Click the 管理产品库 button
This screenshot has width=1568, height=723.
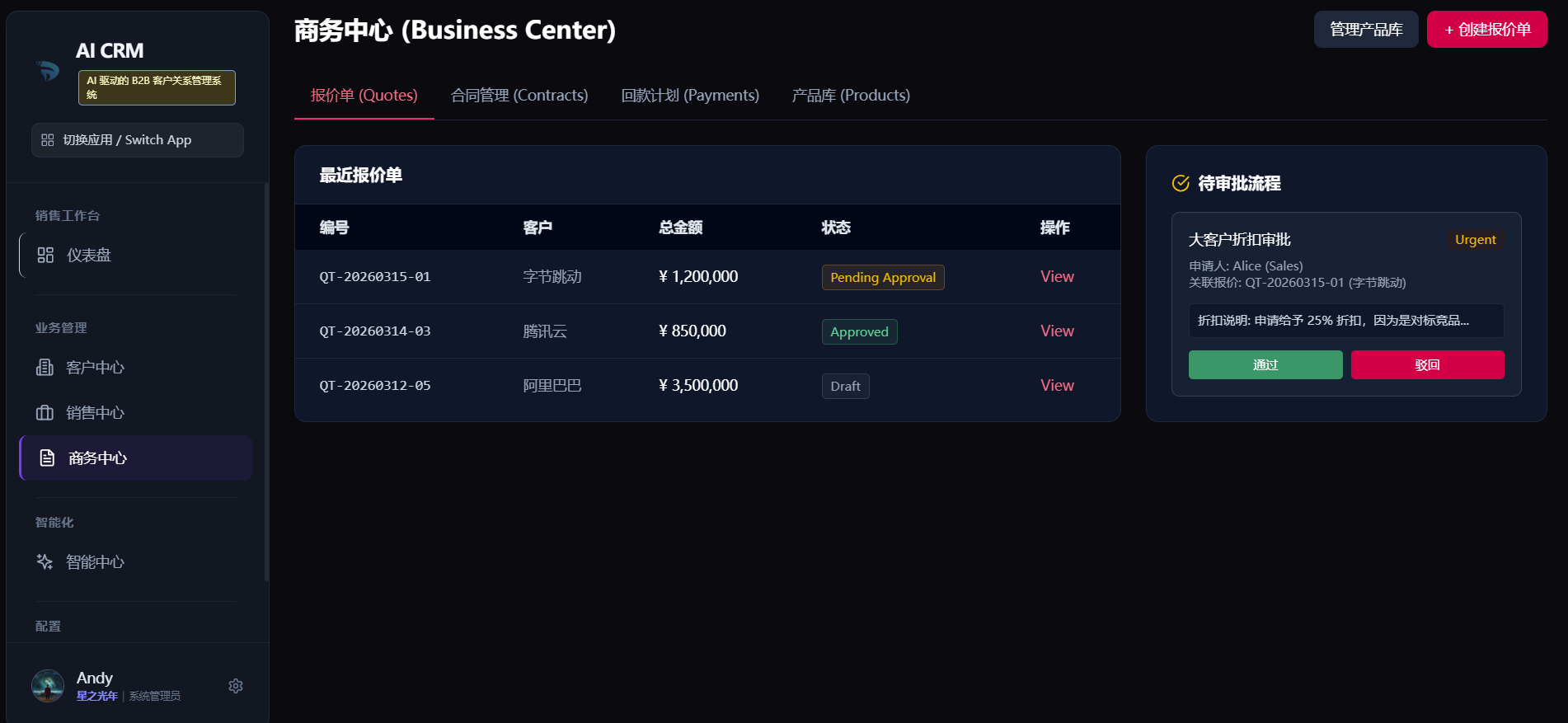click(x=1365, y=30)
